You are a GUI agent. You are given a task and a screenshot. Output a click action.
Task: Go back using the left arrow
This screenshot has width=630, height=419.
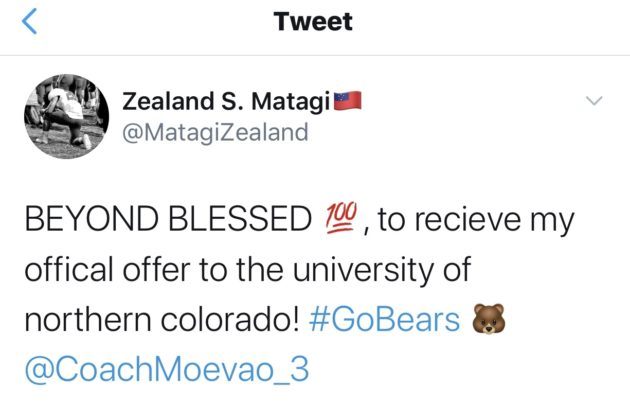[x=32, y=23]
